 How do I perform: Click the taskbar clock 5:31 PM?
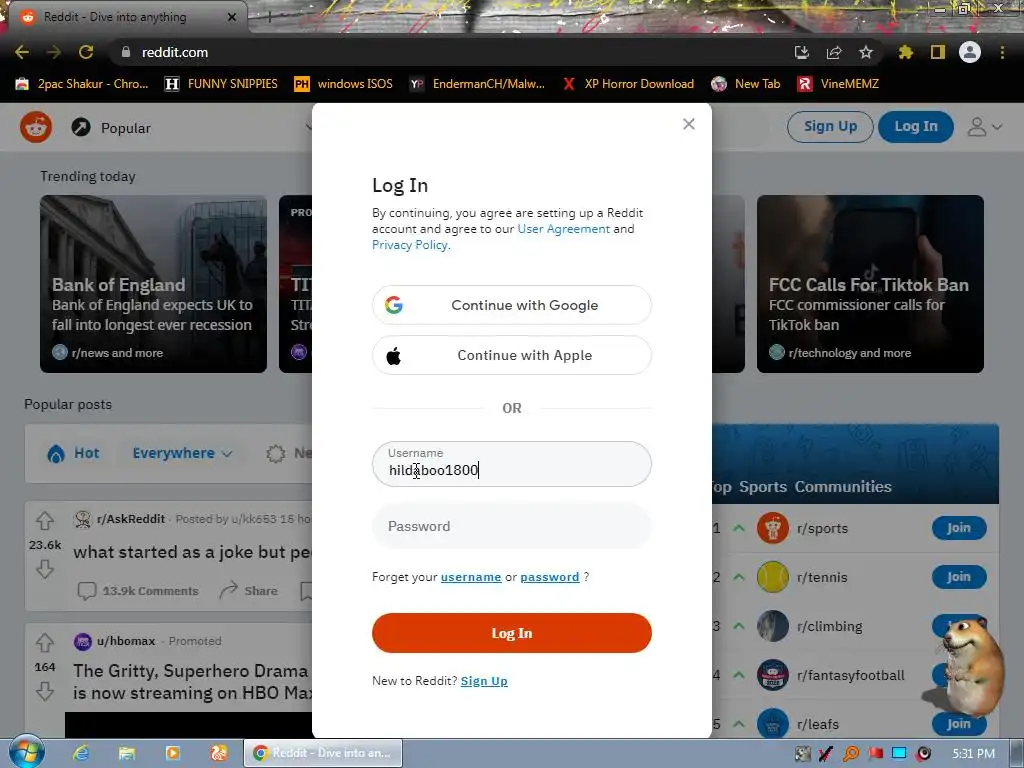tap(973, 754)
